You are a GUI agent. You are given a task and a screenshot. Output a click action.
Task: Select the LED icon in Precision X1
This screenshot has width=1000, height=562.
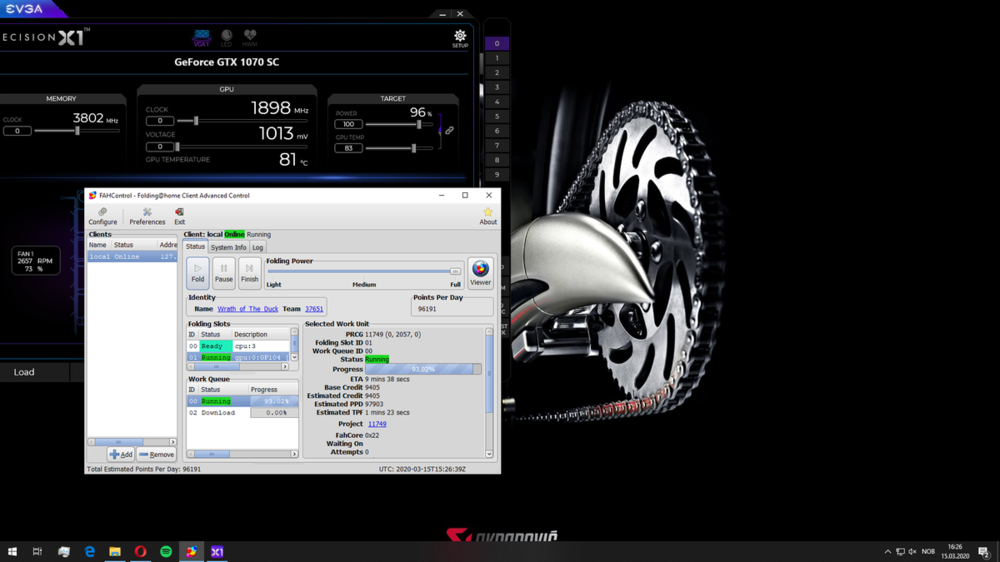click(226, 38)
